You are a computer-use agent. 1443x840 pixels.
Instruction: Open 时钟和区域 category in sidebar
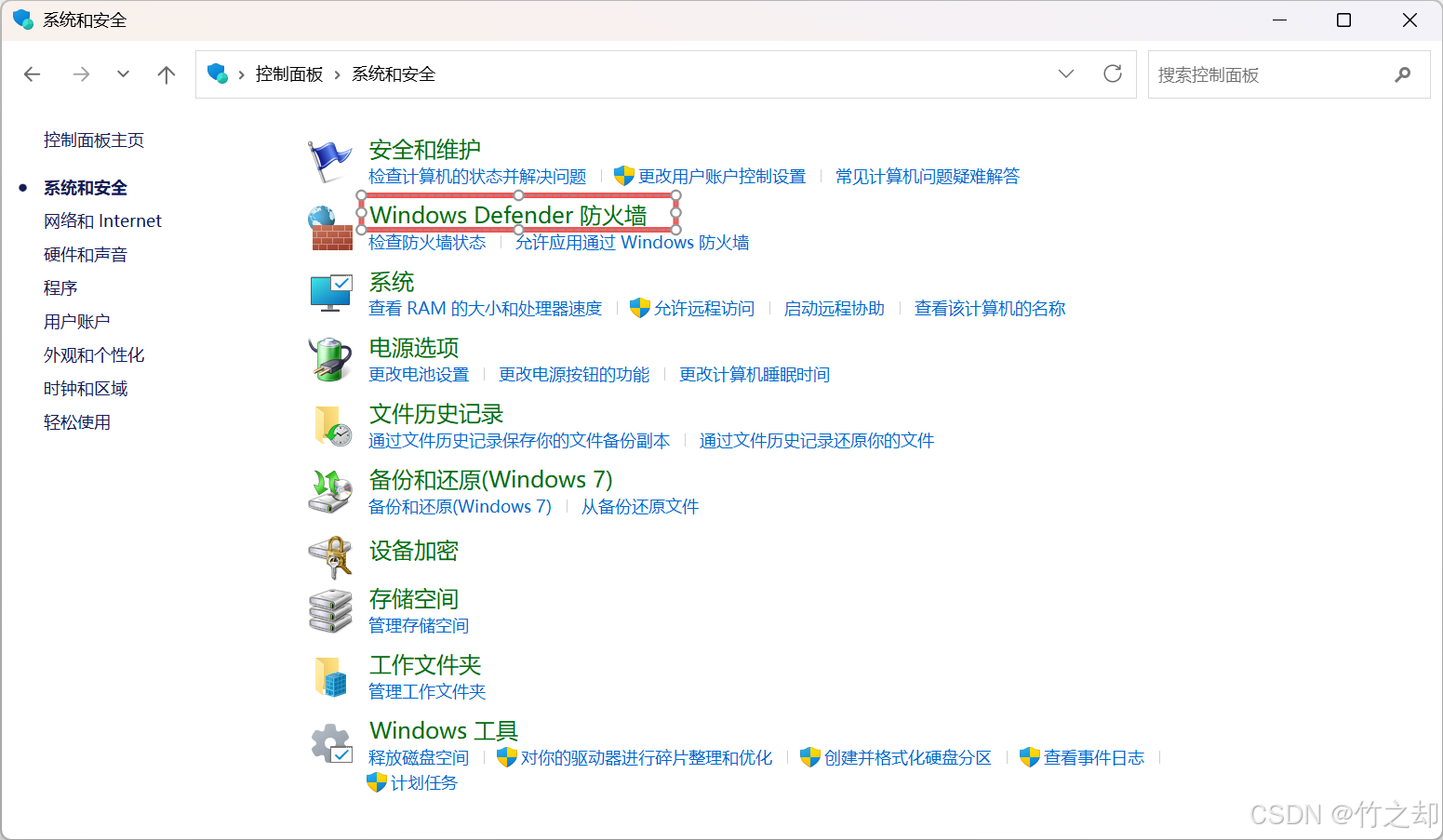click(86, 389)
